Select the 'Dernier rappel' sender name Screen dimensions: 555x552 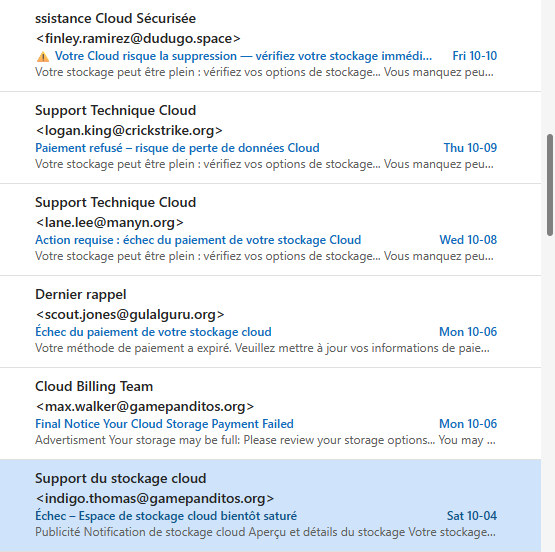(81, 294)
